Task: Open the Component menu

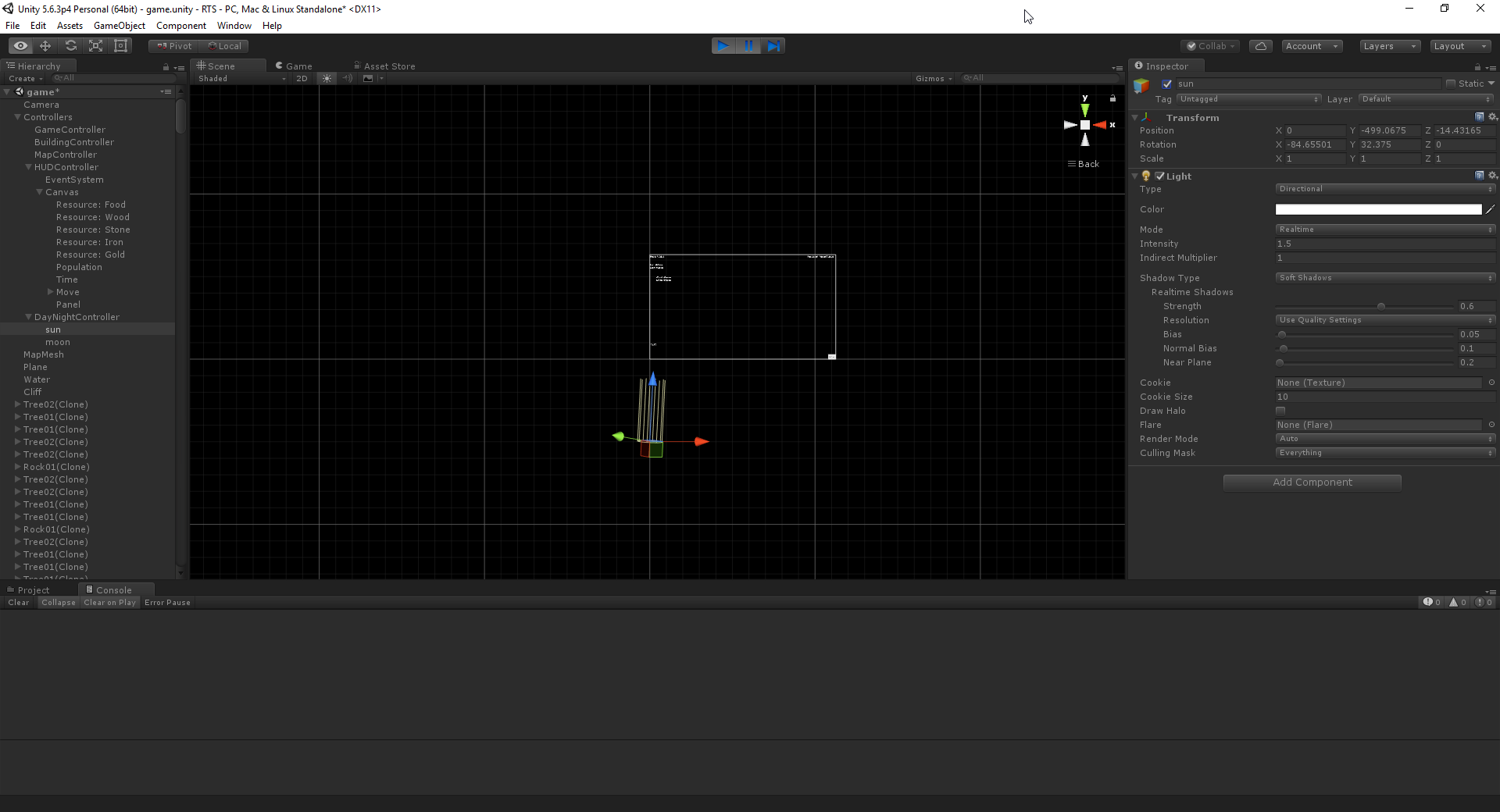Action: [181, 26]
